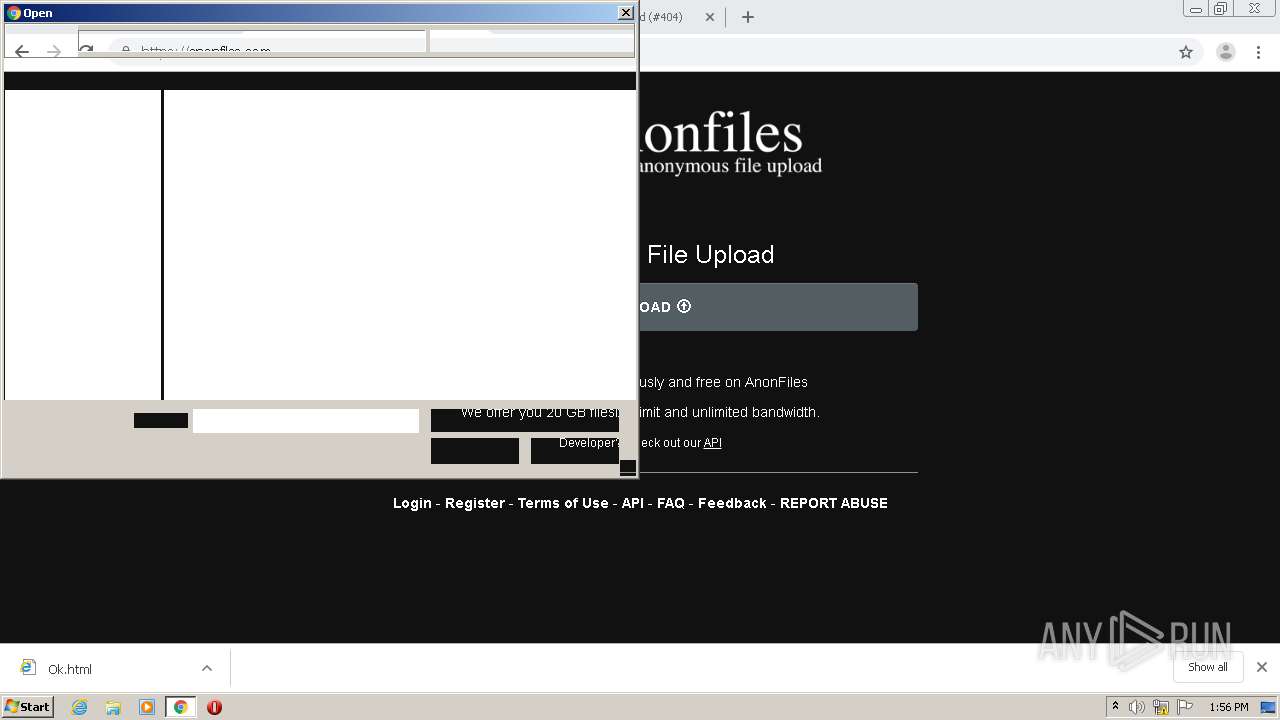Click the underlined API link for developers
Viewport: 1280px width, 720px height.
pyautogui.click(x=712, y=443)
